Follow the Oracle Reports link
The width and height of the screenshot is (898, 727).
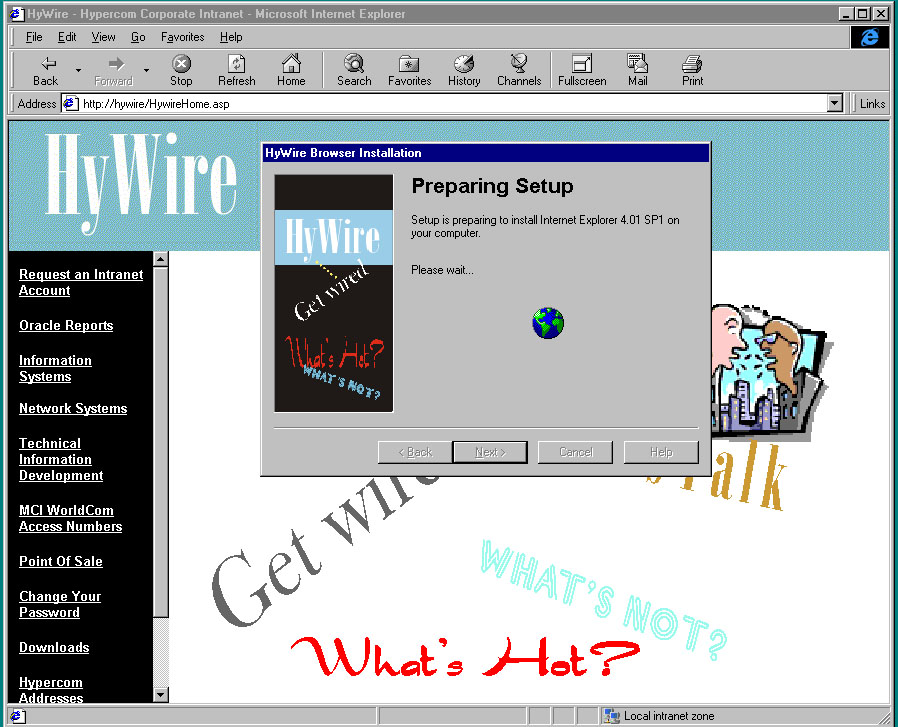66,326
